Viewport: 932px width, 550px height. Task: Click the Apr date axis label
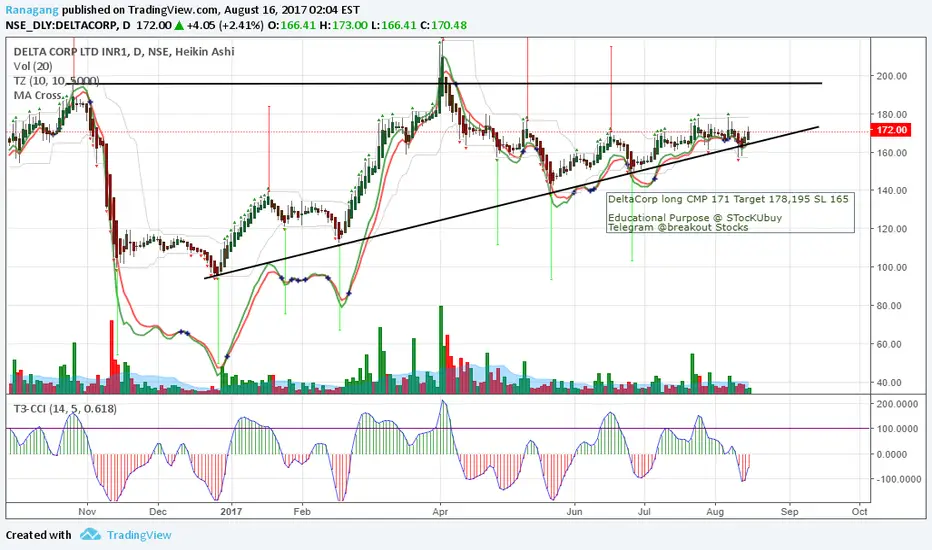[440, 511]
